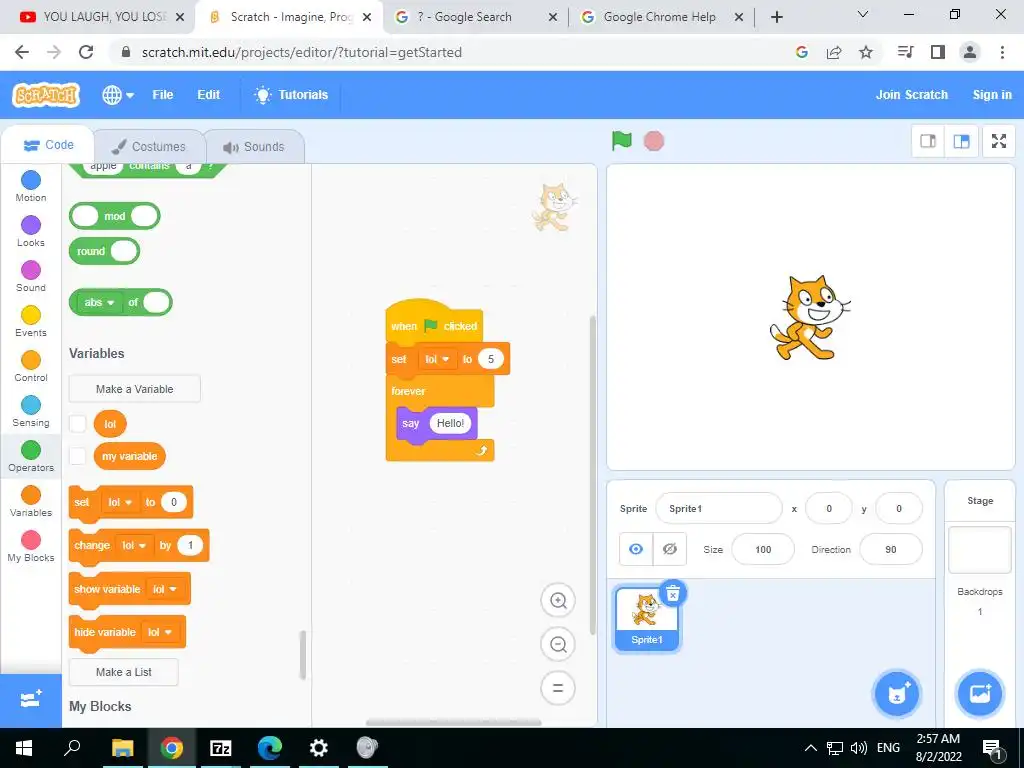
Task: Open variable dropdown in script's set block
Action: pyautogui.click(x=437, y=359)
